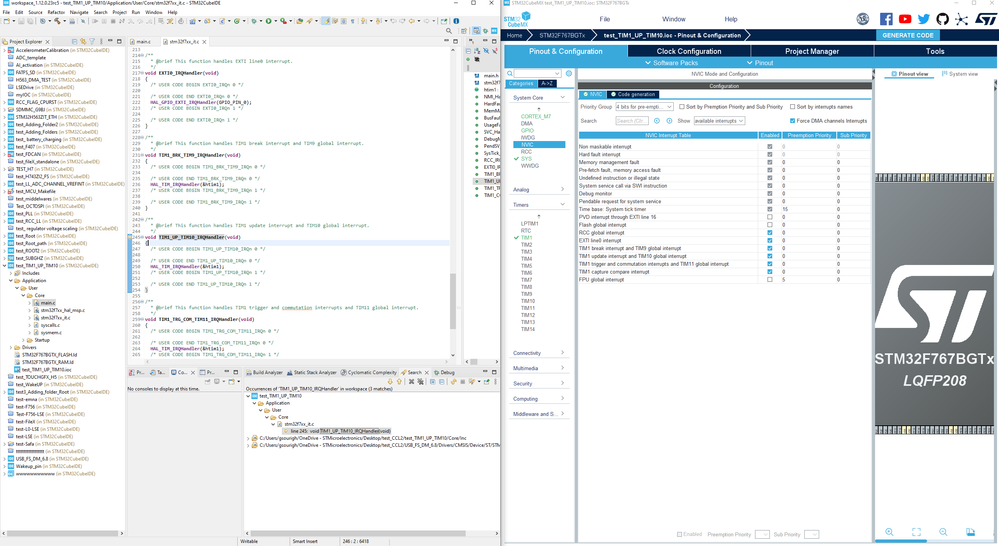
Task: Show previous match arrow in Search view
Action: point(399,382)
